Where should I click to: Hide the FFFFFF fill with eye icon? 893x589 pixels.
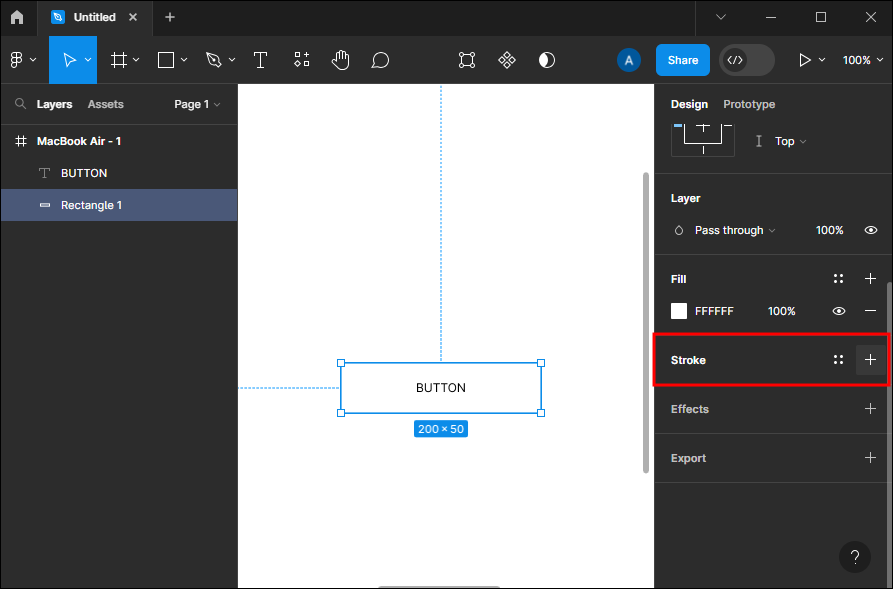(x=839, y=311)
